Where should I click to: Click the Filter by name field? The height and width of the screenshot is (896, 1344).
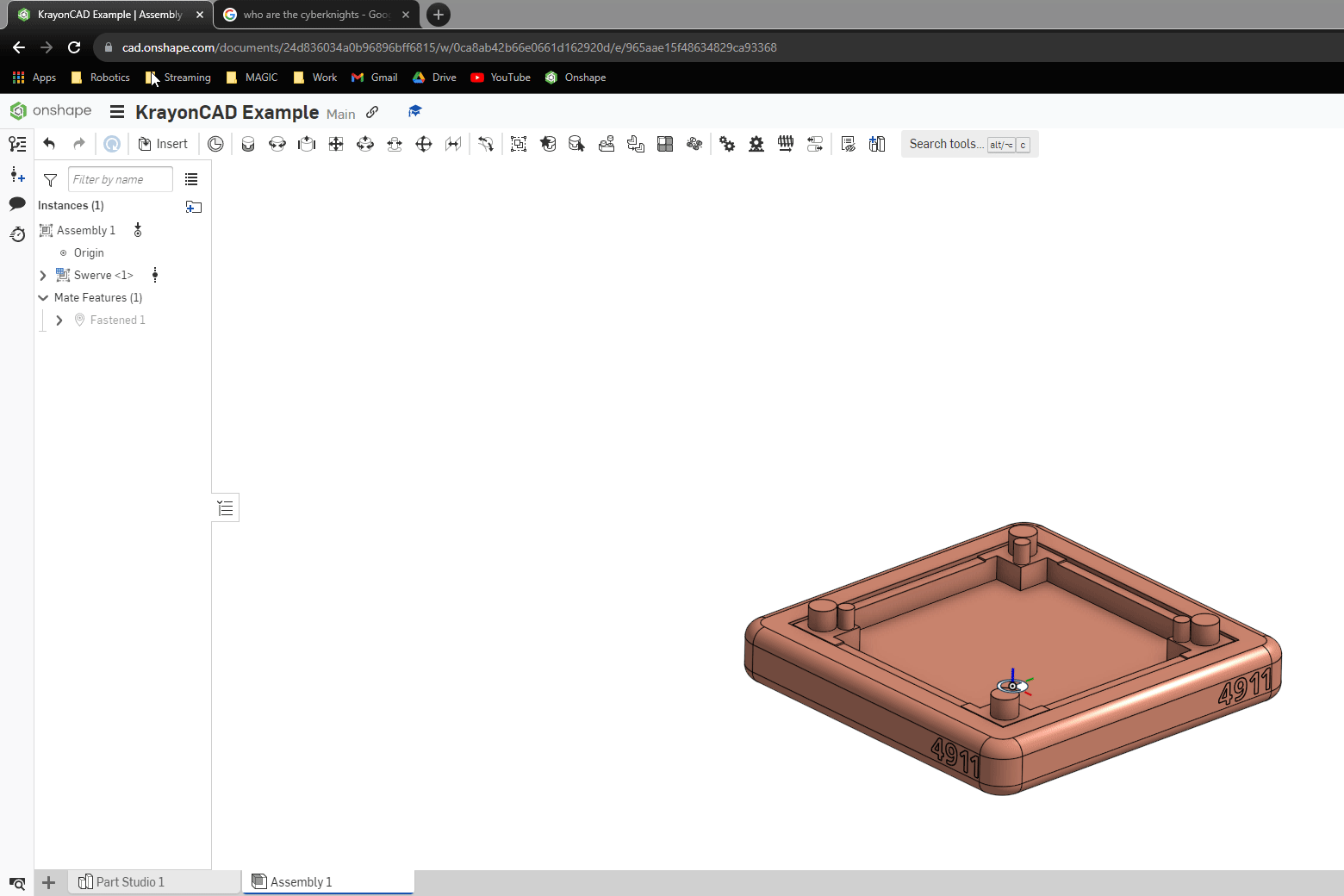[121, 179]
